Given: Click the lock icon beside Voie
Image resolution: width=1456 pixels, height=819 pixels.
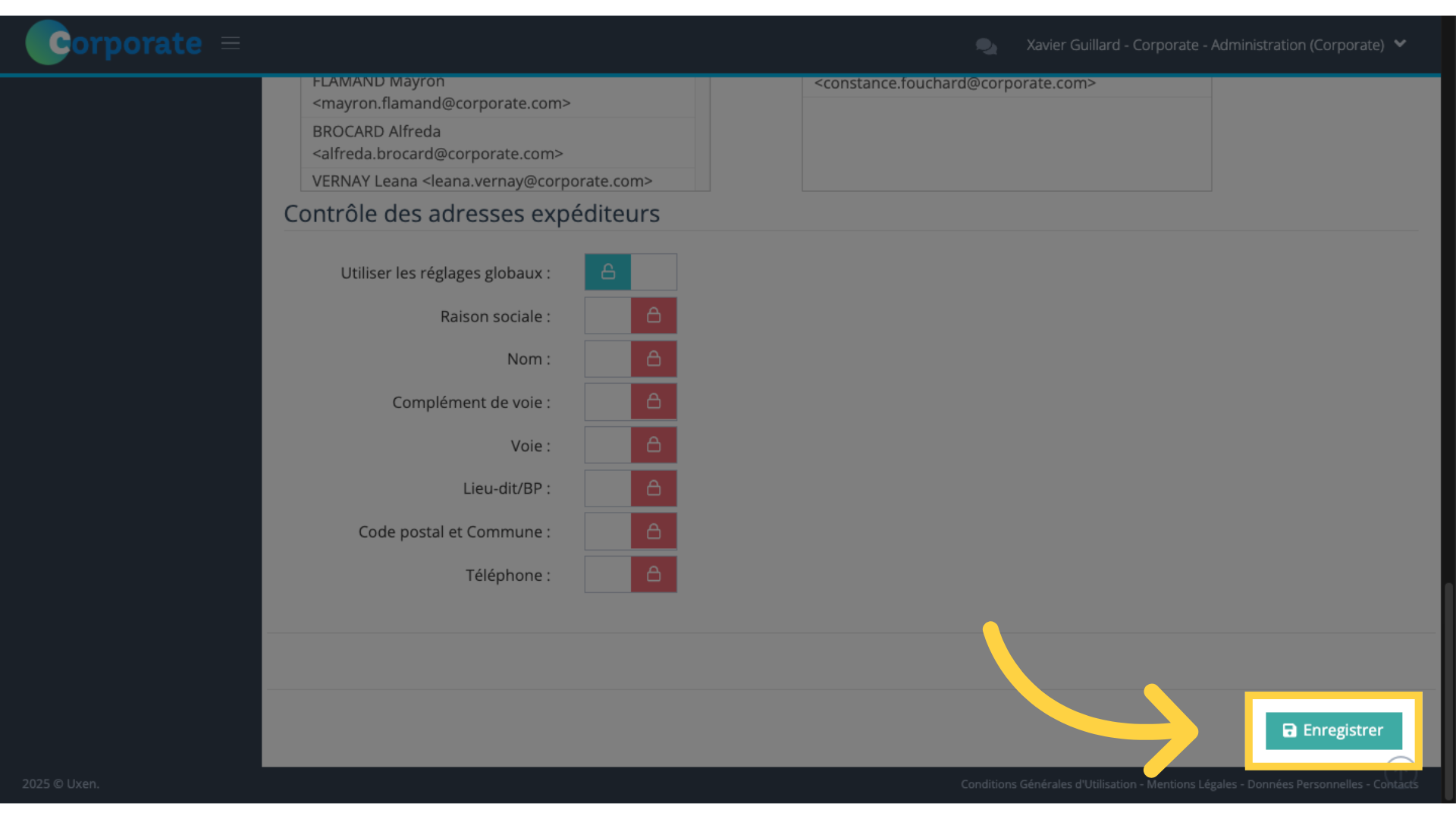Looking at the screenshot, I should [654, 445].
